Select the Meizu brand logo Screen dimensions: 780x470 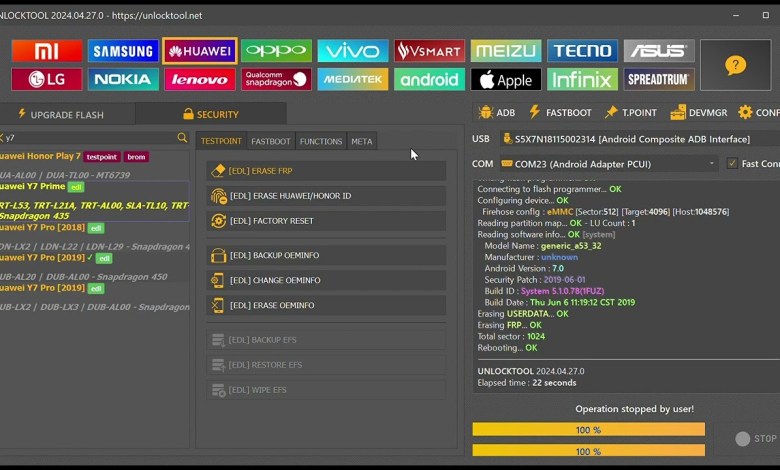(x=506, y=51)
